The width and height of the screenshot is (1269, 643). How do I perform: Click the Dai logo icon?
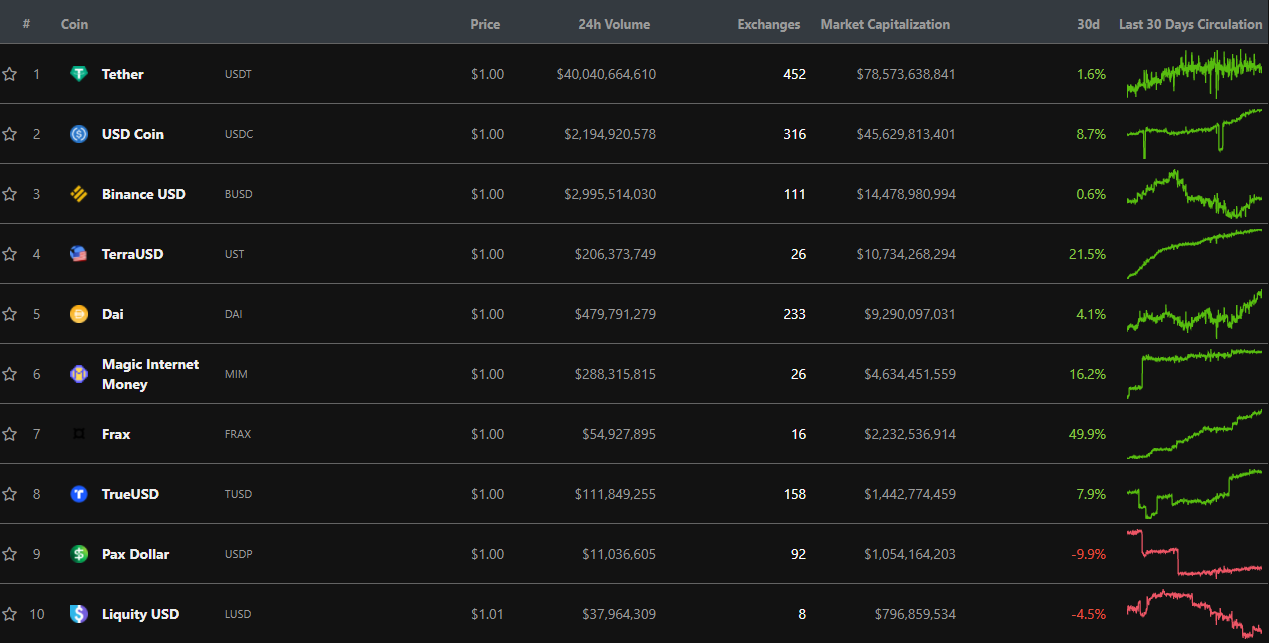pos(79,314)
